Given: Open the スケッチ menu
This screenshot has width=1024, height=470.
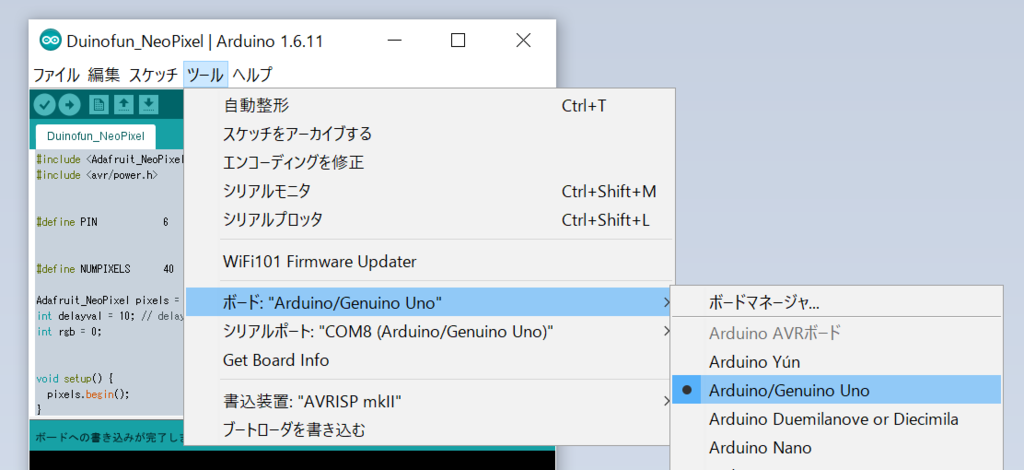Looking at the screenshot, I should [153, 74].
